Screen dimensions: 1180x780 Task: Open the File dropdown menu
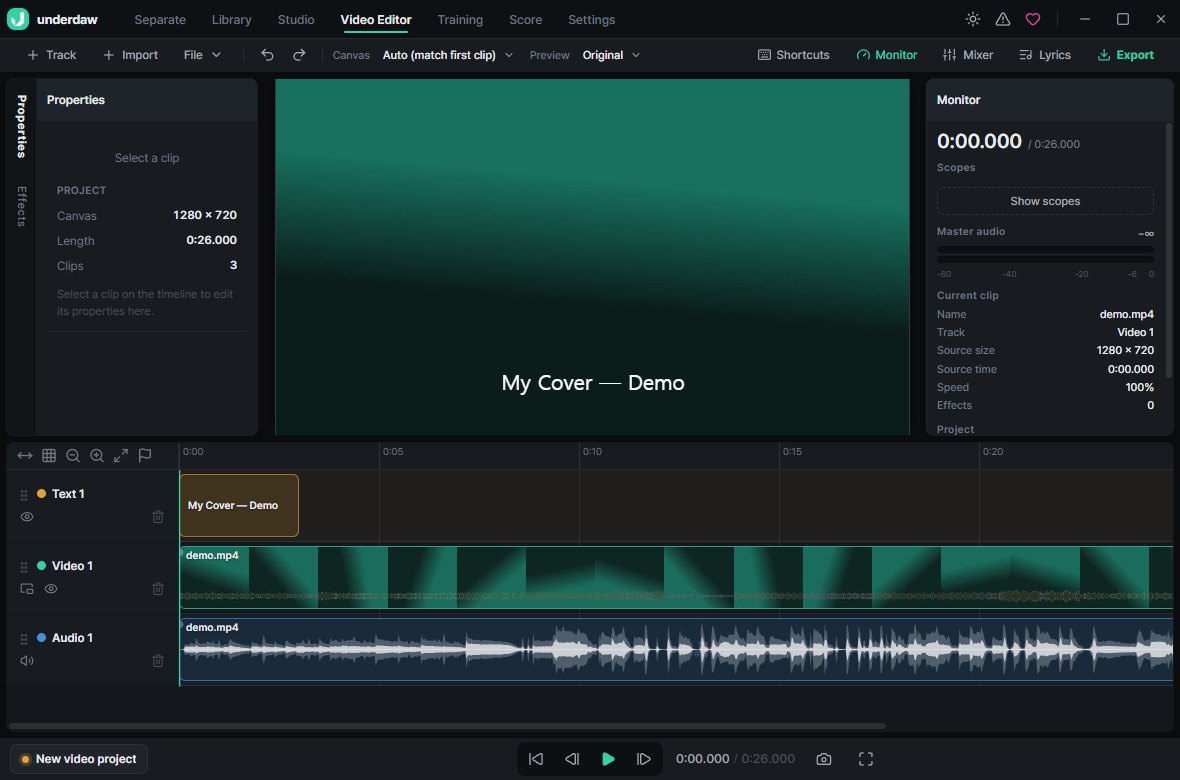[x=202, y=55]
